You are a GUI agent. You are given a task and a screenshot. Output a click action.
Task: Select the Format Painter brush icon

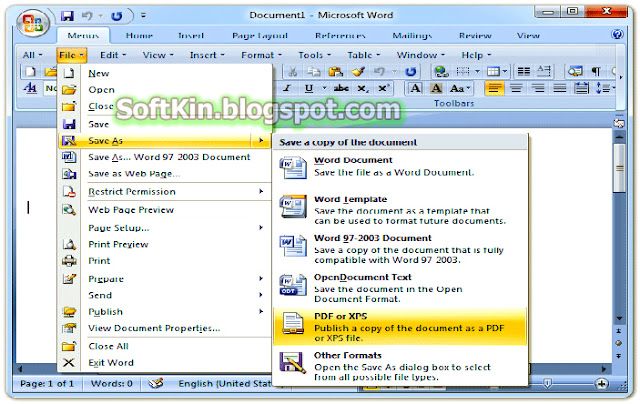tap(358, 72)
